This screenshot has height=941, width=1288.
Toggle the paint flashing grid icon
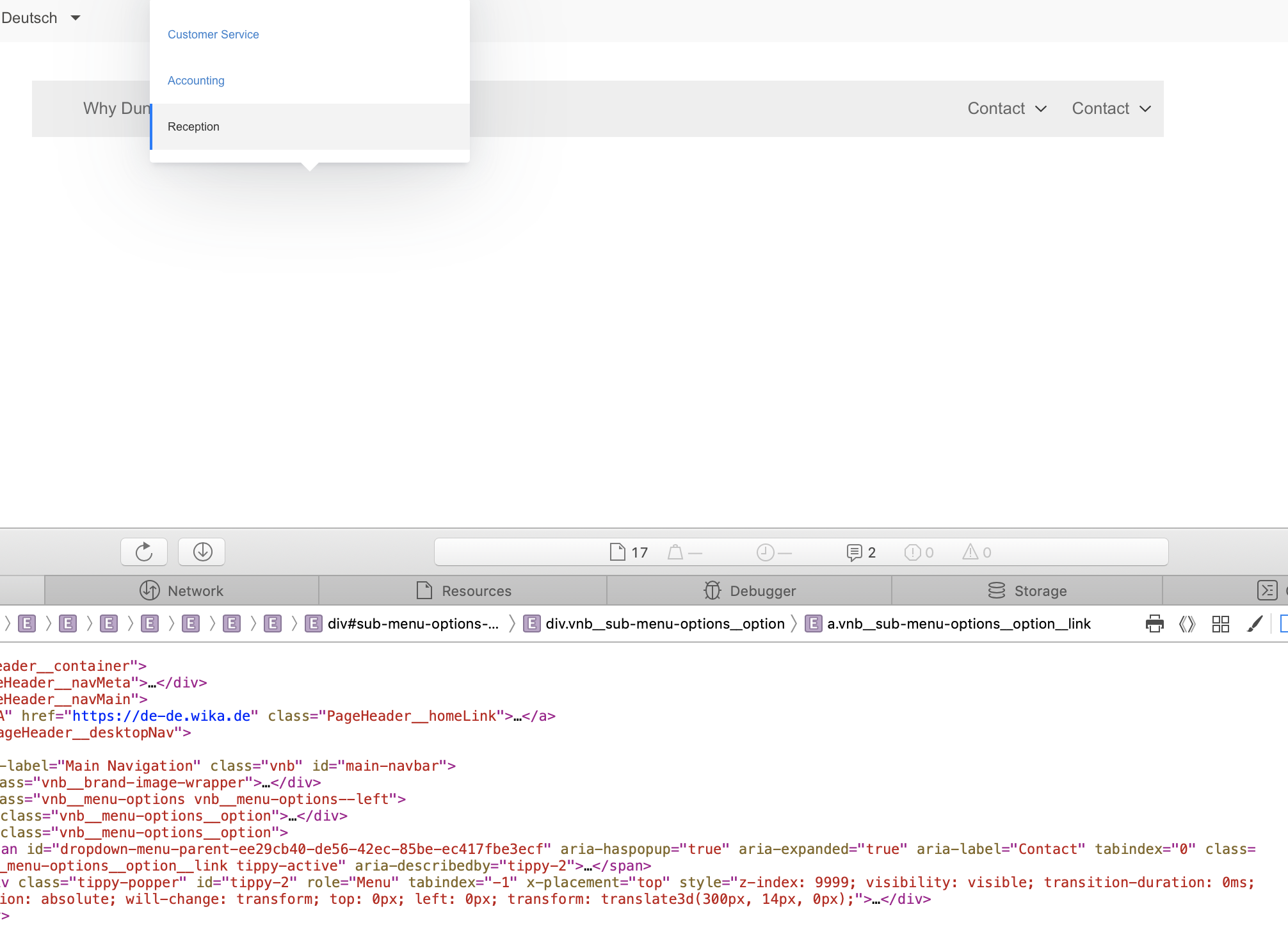coord(1221,623)
